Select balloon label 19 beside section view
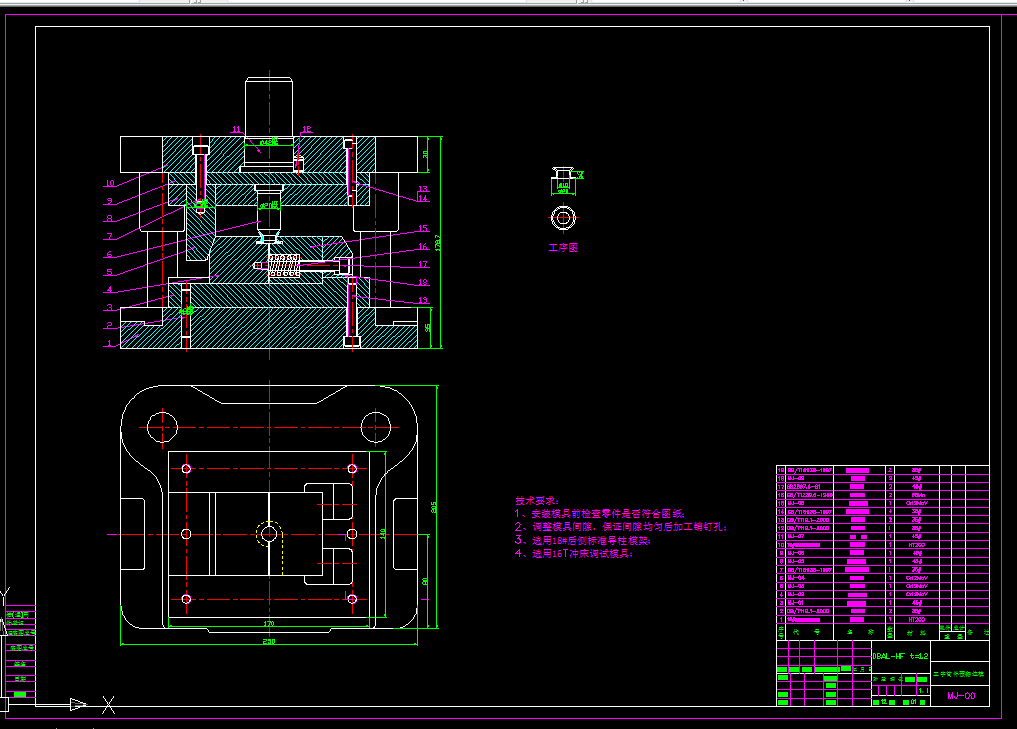This screenshot has height=729, width=1017. [423, 300]
